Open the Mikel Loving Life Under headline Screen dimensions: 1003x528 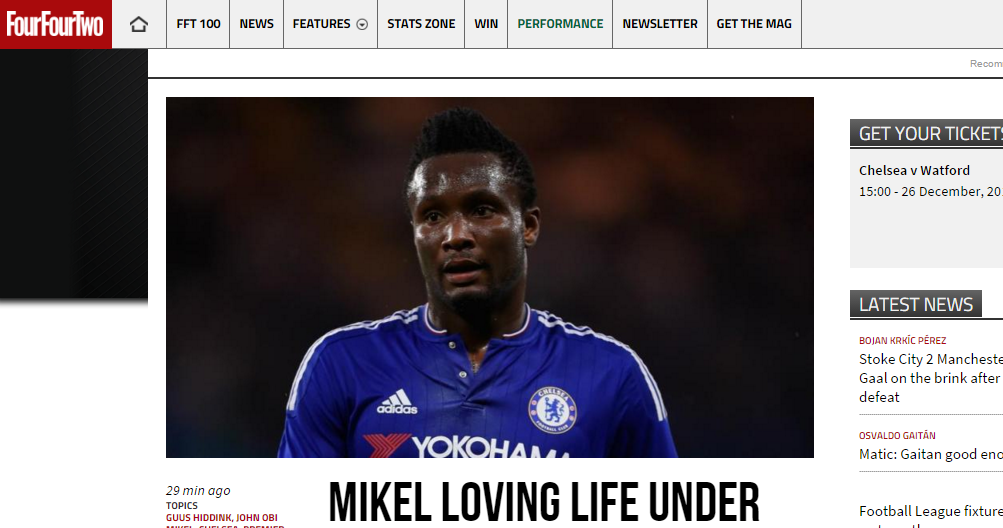point(544,503)
